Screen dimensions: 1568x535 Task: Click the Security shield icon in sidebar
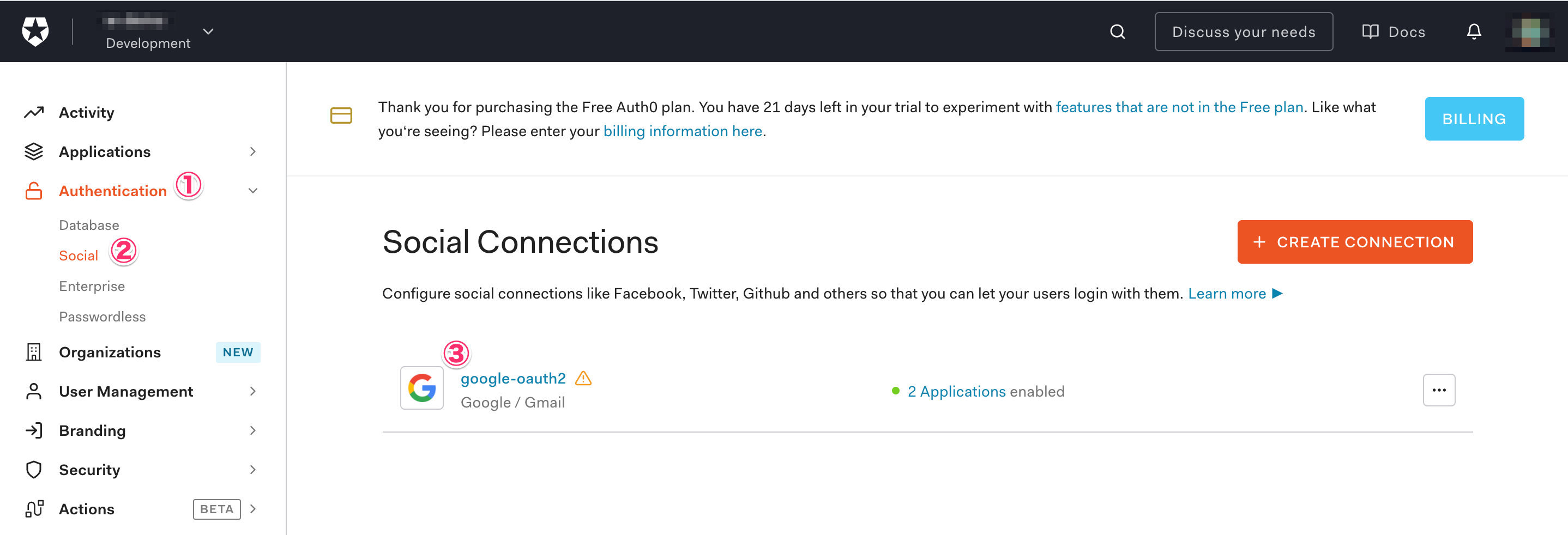(x=34, y=470)
